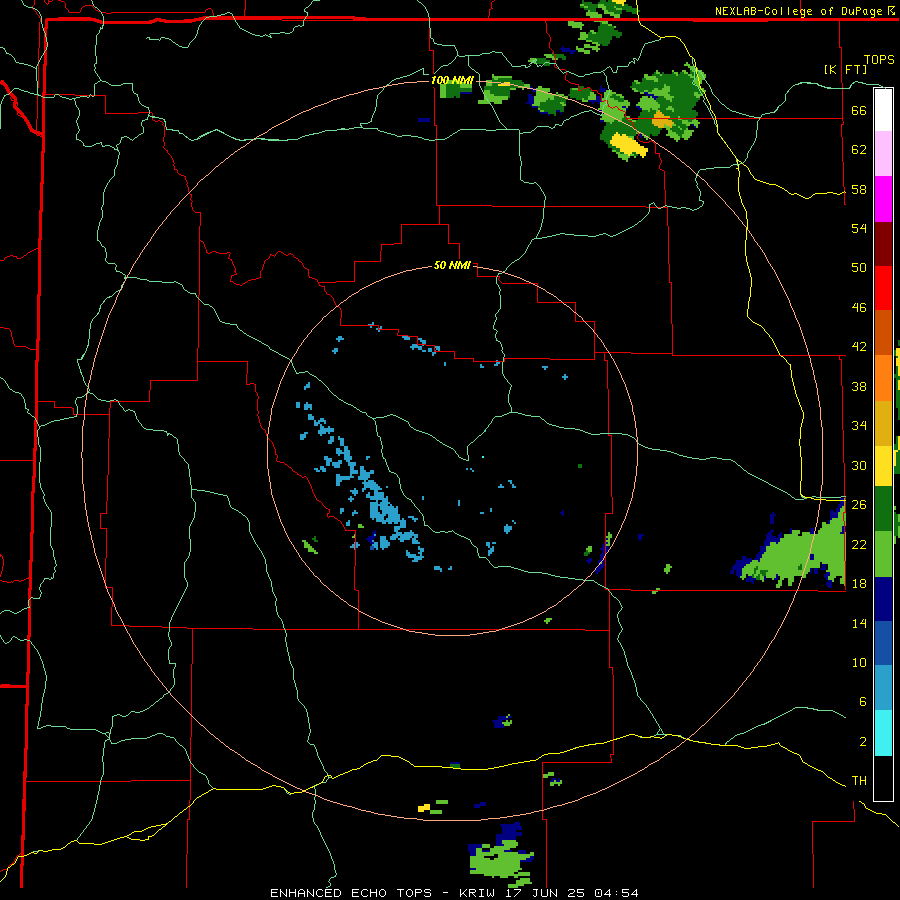Click the '100 NMI' range ring label

click(452, 80)
